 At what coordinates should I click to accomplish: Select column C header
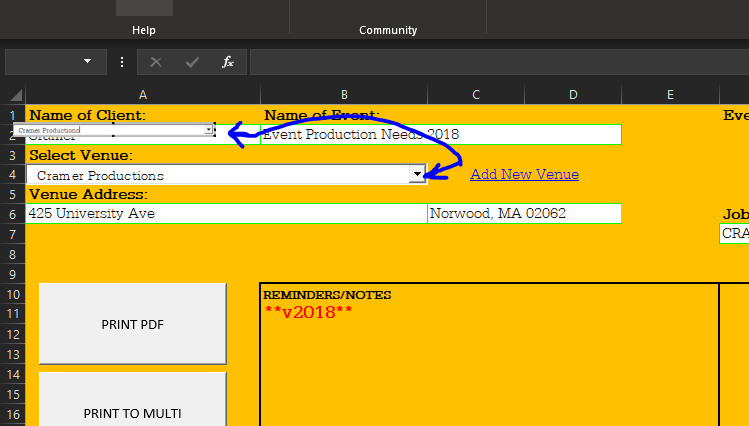coord(476,95)
